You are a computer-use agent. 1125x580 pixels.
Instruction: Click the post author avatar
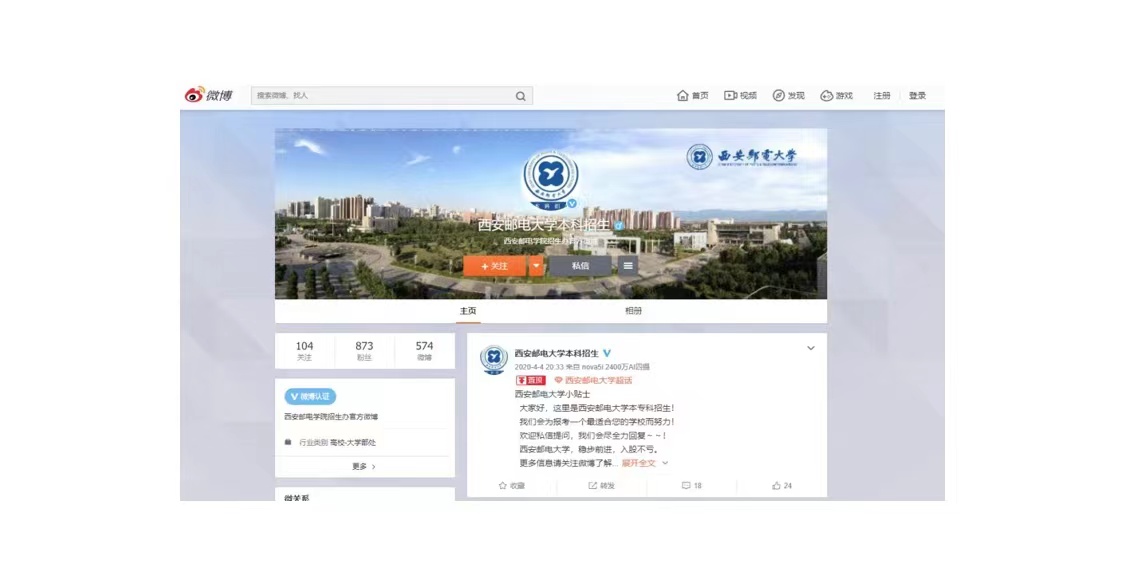coord(494,360)
